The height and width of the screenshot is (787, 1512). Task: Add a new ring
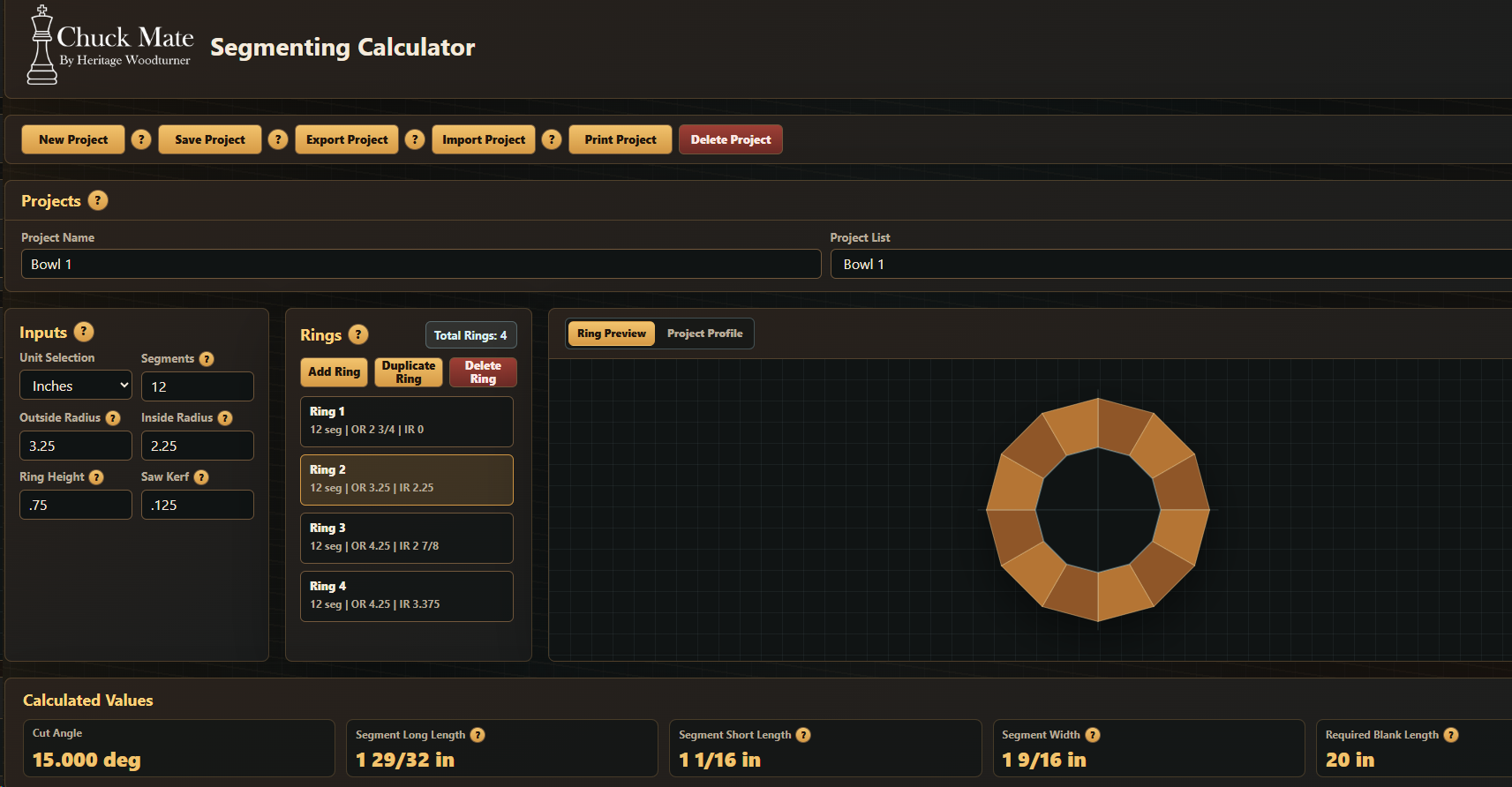click(334, 372)
